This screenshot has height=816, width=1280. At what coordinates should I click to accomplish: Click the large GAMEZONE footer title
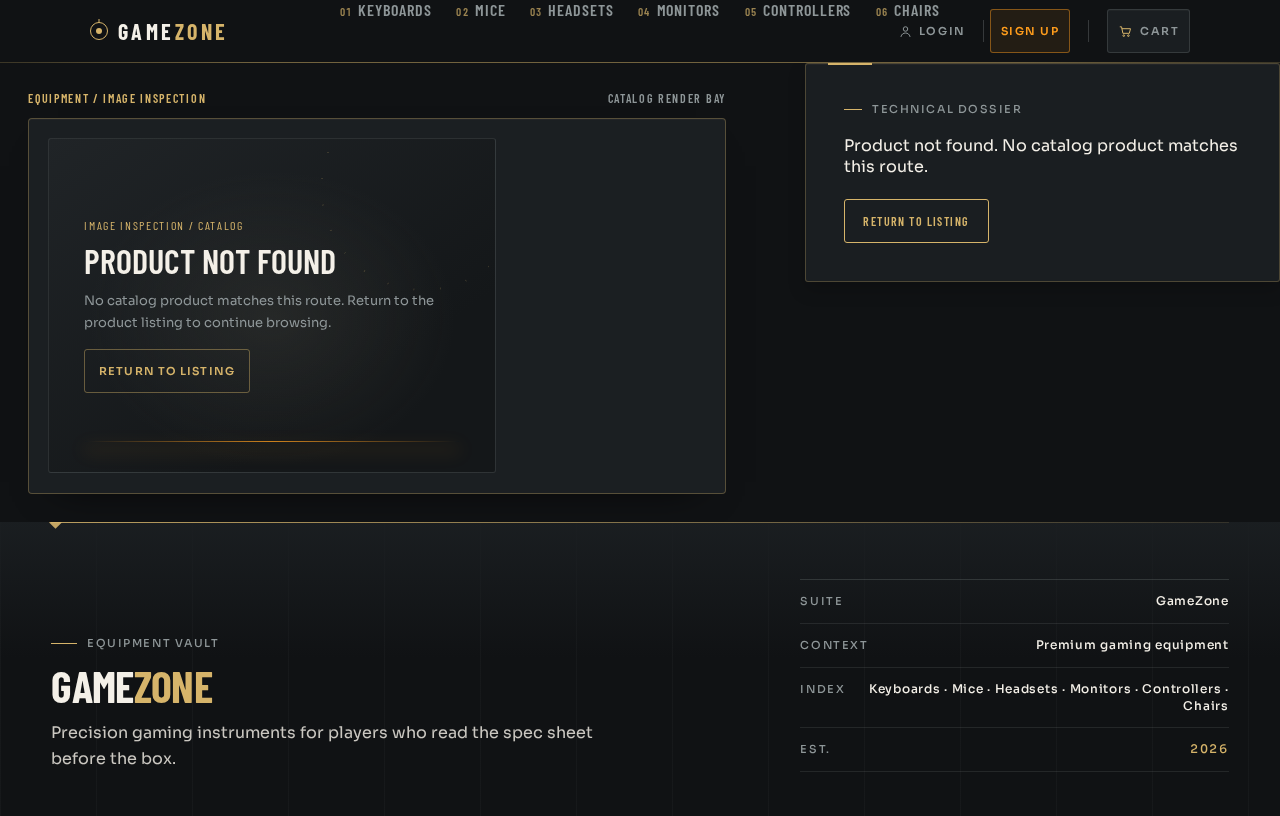(x=132, y=687)
